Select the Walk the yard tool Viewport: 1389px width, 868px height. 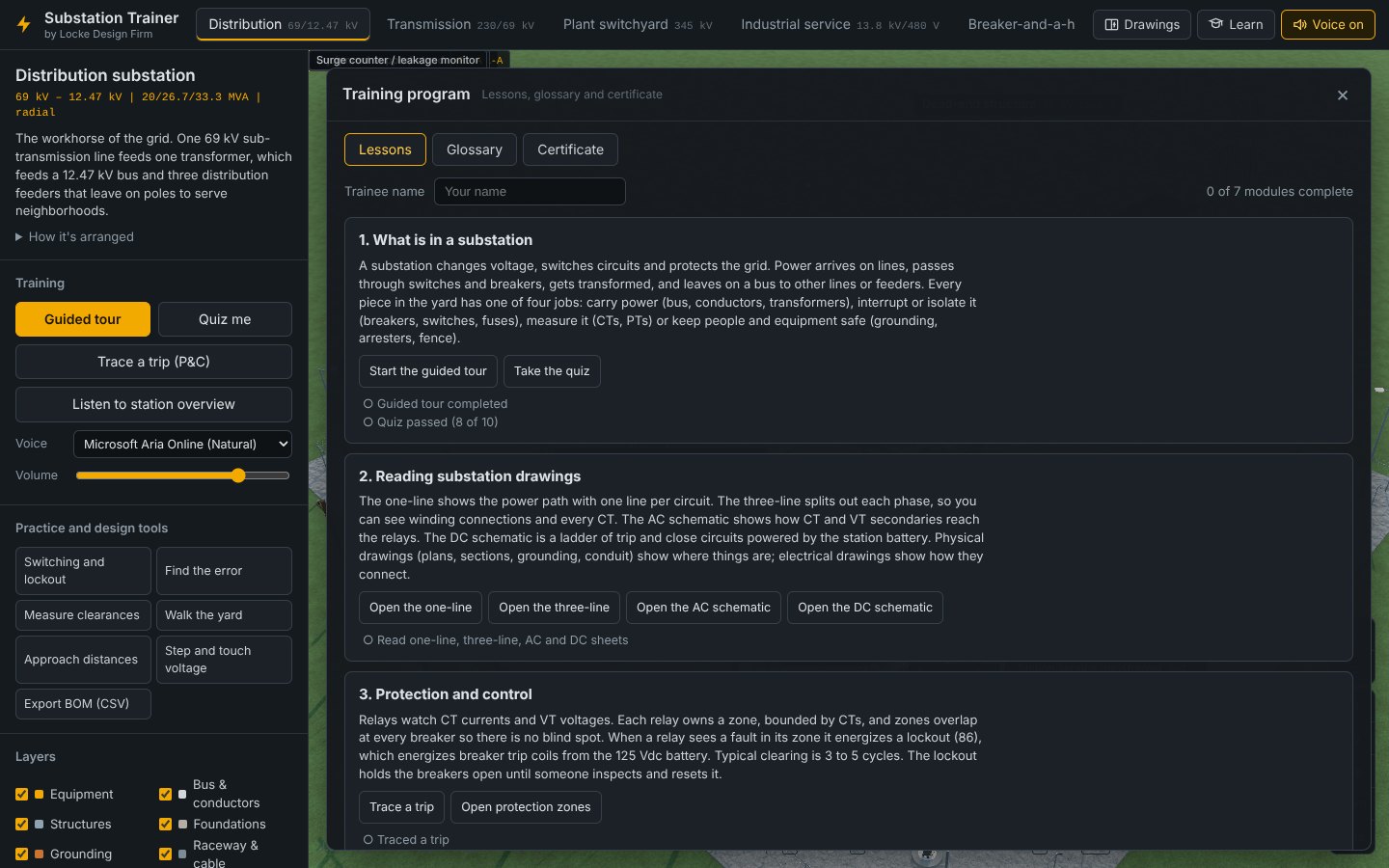point(224,615)
